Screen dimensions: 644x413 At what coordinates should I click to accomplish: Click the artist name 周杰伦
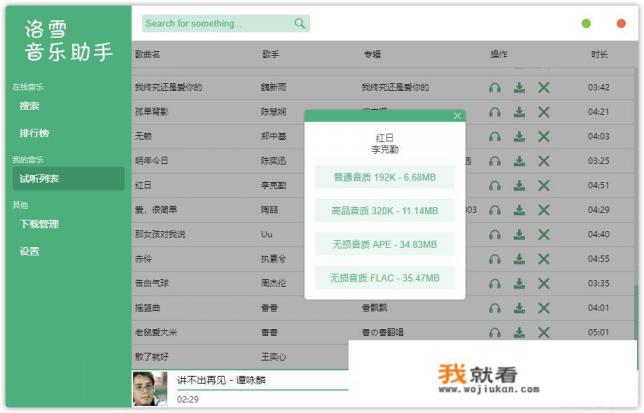[x=274, y=283]
